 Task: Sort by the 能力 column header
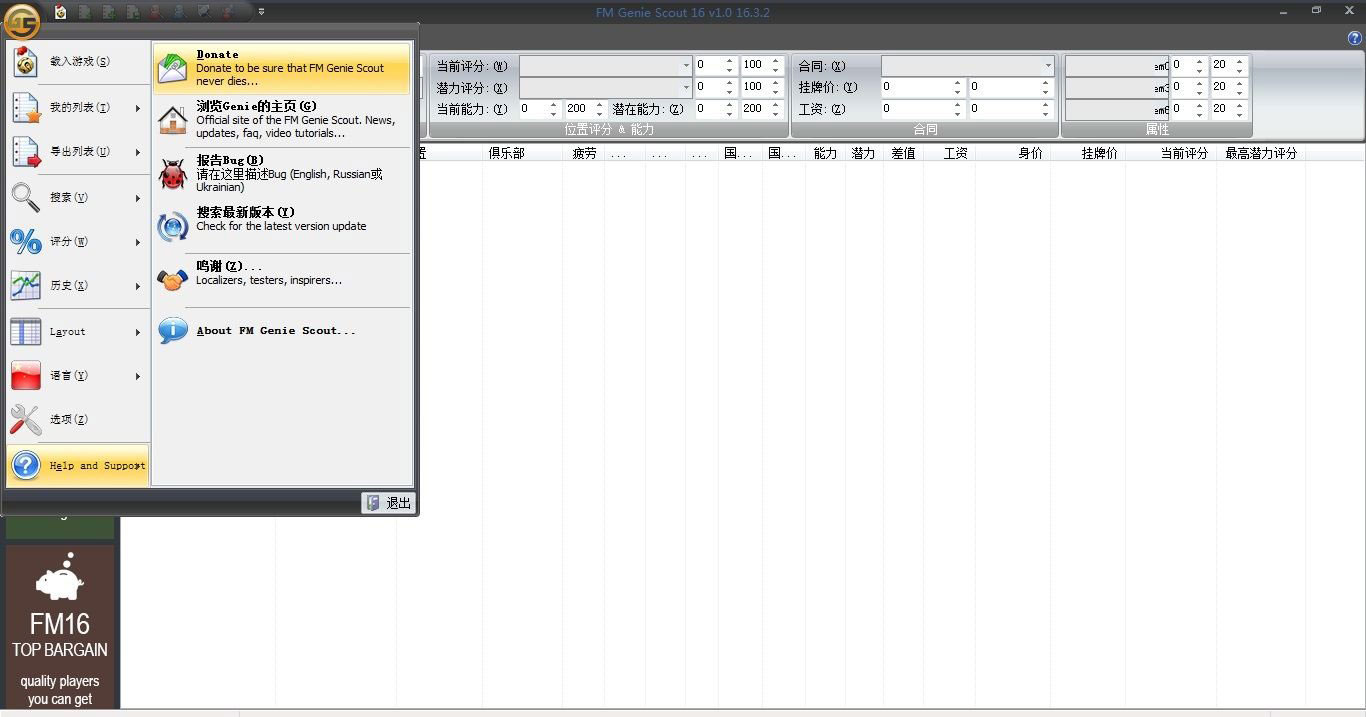point(825,153)
